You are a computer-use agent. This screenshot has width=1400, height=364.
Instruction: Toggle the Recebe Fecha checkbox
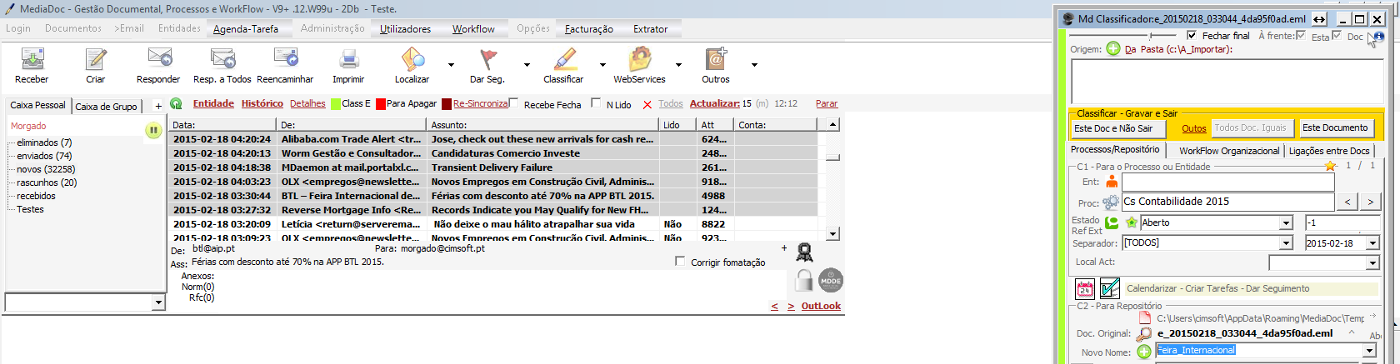(514, 103)
